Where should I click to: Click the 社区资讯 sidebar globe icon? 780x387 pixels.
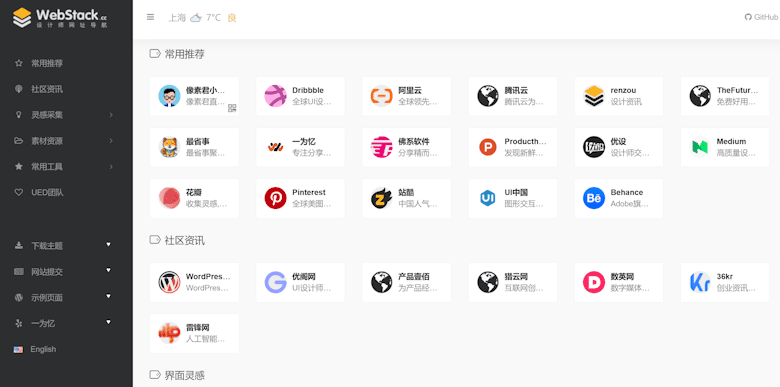click(19, 89)
